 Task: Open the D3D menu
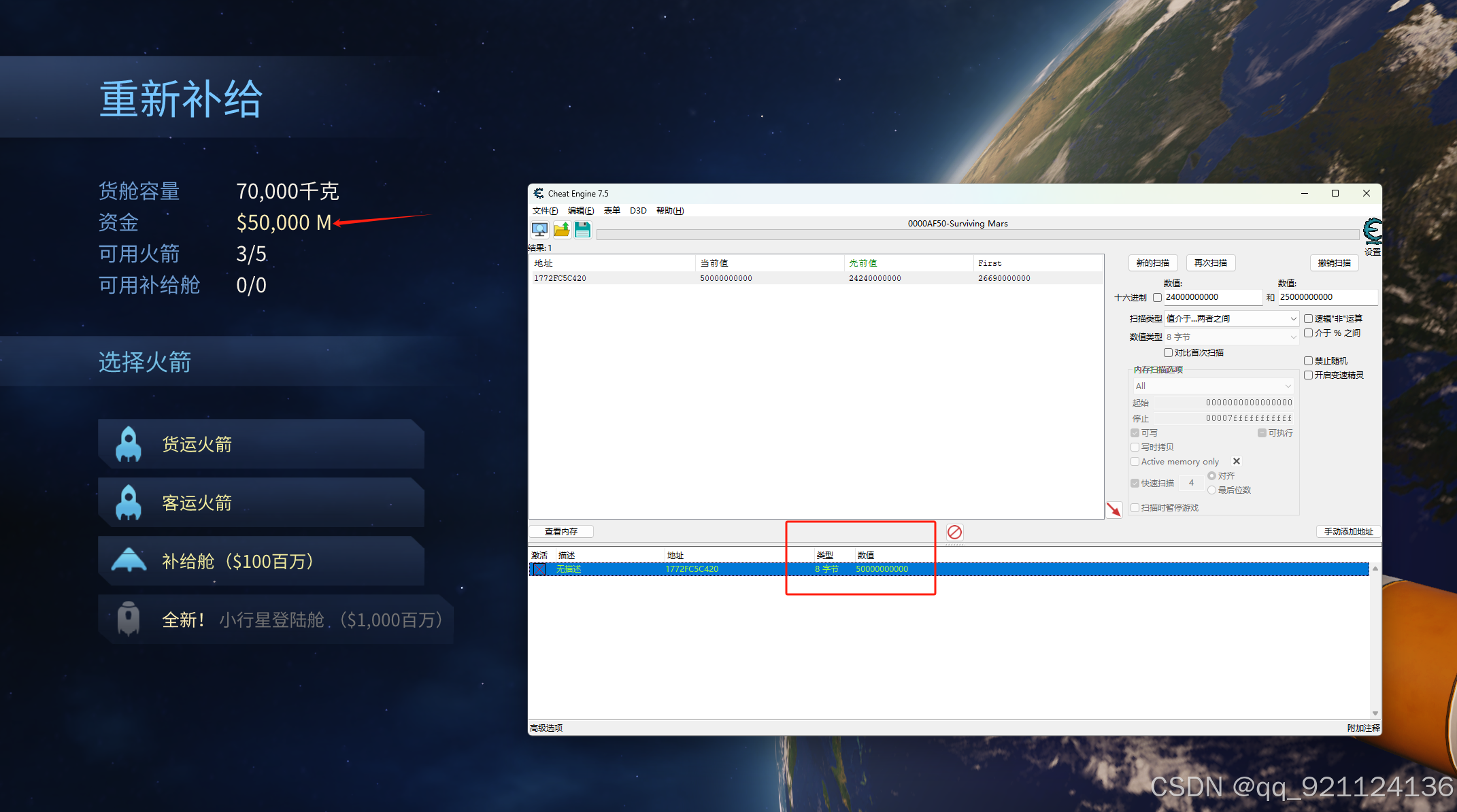pyautogui.click(x=638, y=211)
